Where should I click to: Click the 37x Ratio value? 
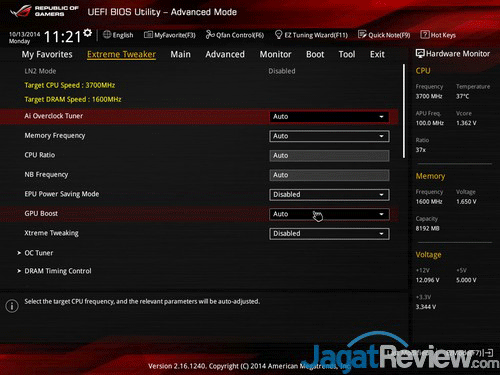pyautogui.click(x=421, y=150)
